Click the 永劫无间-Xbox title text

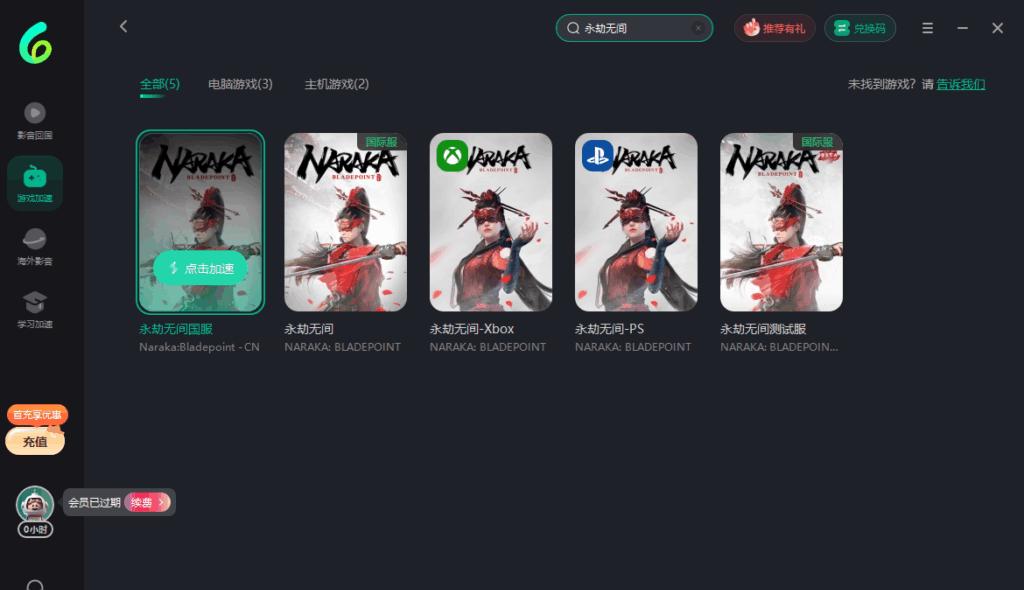click(x=472, y=329)
